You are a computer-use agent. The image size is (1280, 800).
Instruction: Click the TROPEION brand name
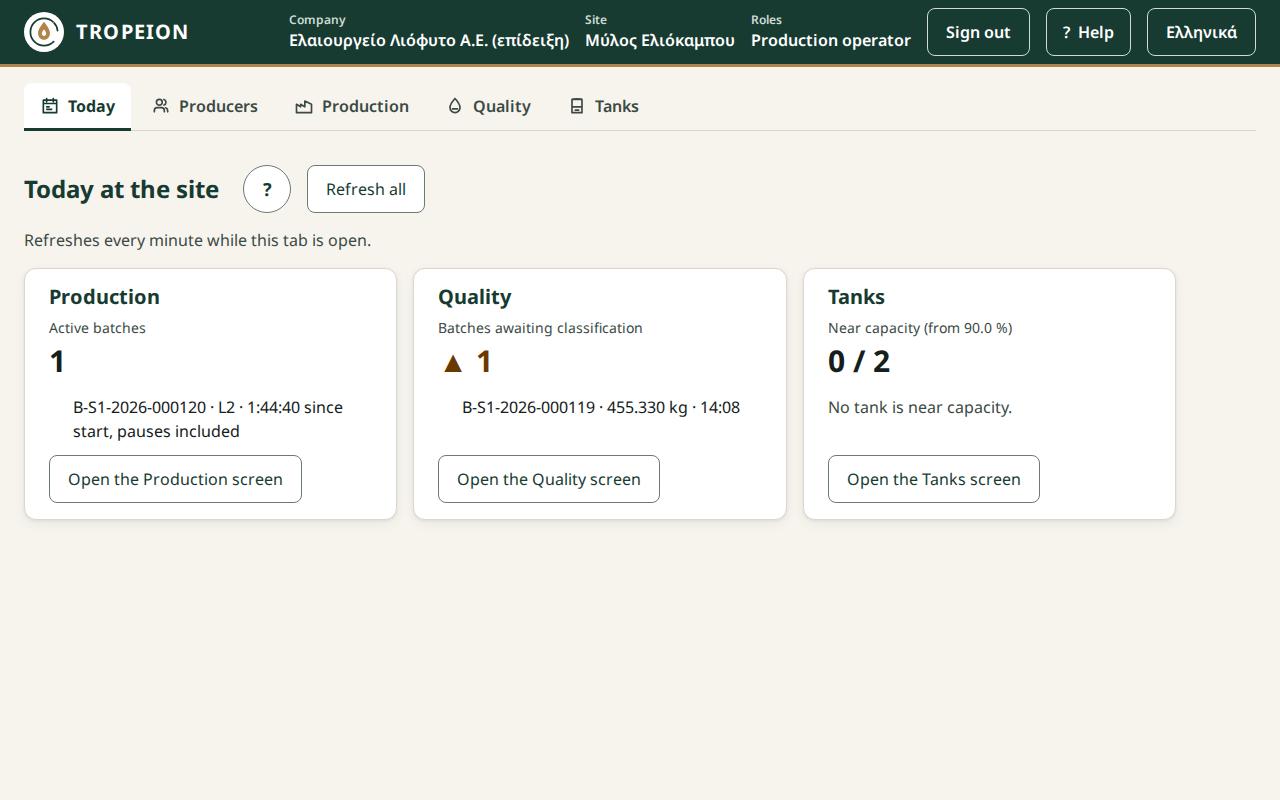point(132,32)
